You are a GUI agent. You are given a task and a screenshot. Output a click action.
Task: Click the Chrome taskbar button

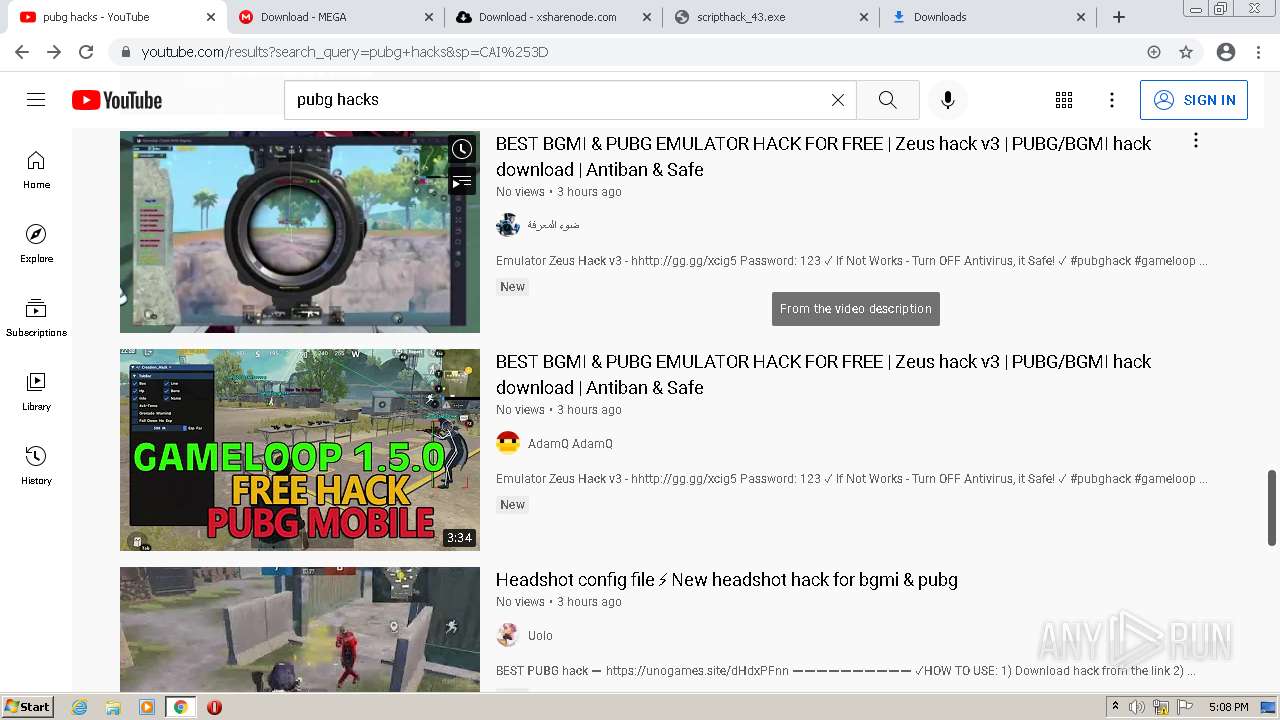[180, 707]
